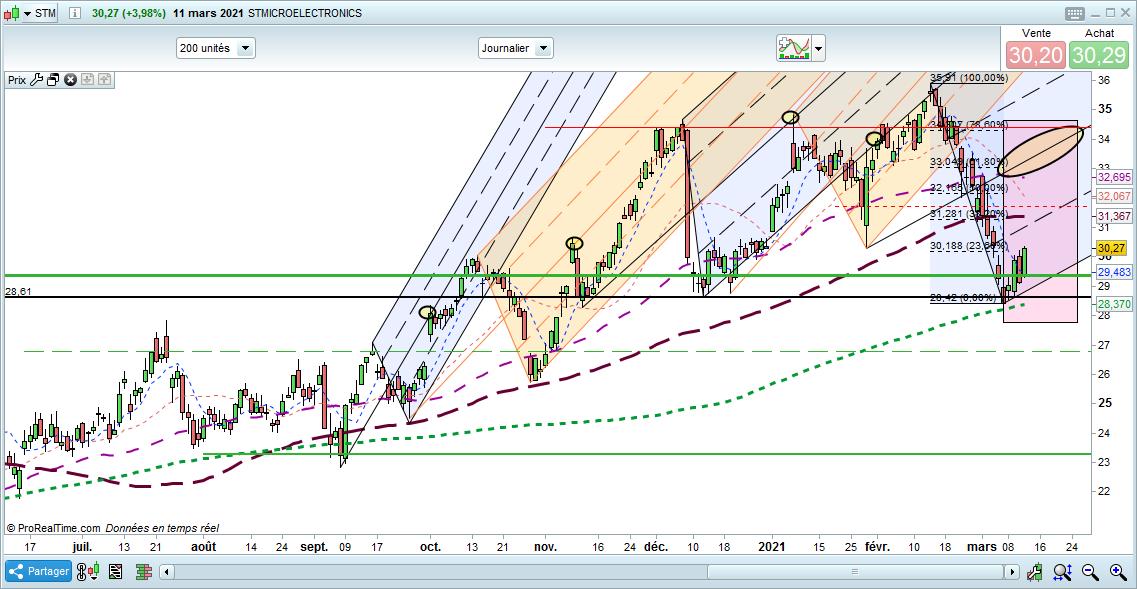Click the Partager share button

tap(38, 572)
